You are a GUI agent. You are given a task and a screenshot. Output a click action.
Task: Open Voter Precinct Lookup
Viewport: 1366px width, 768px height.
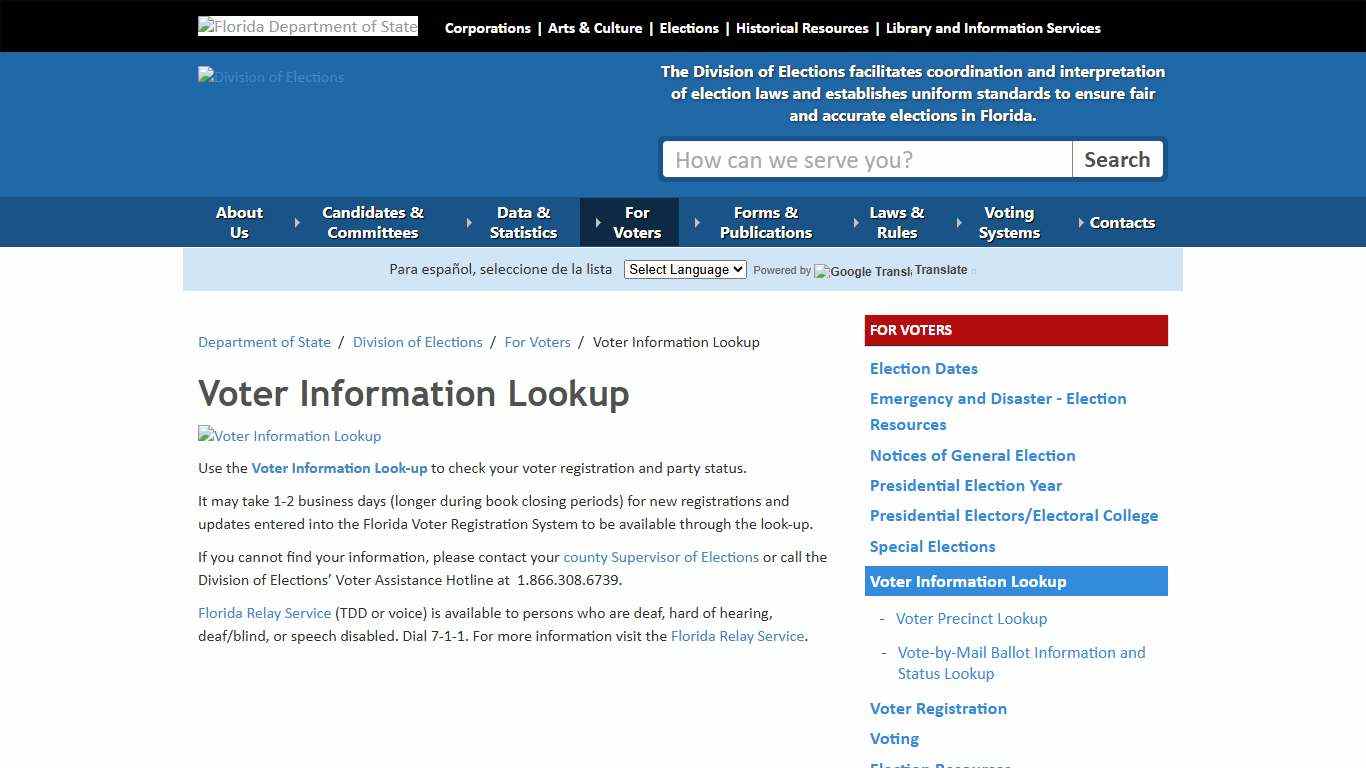[971, 618]
